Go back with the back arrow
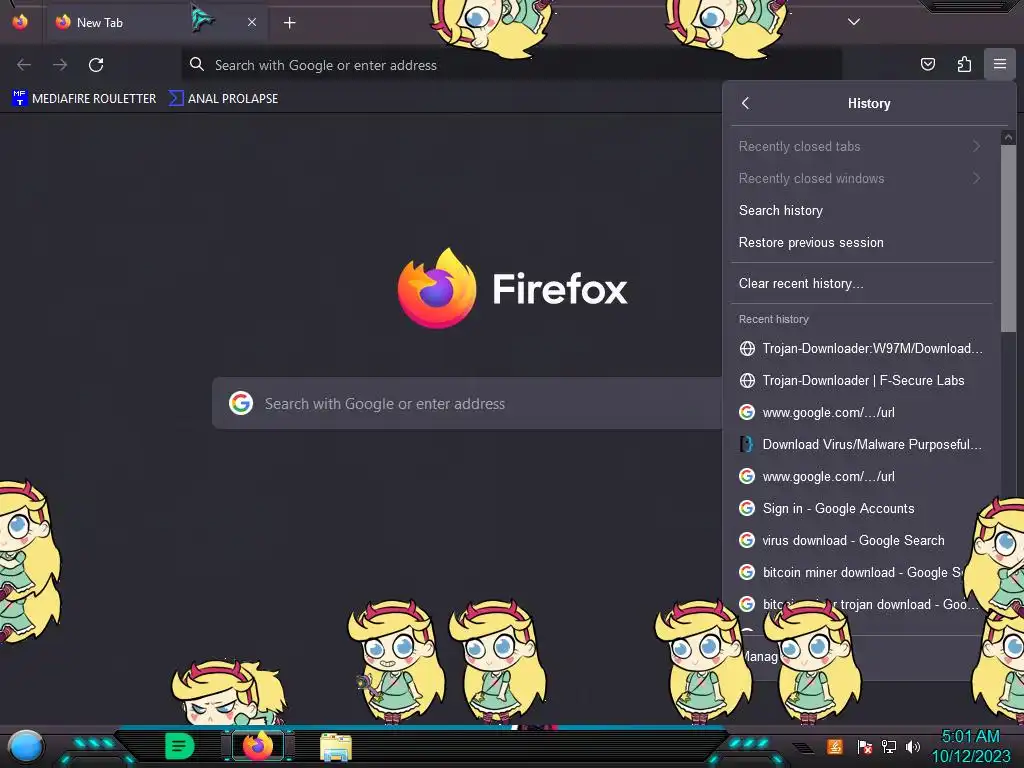This screenshot has width=1024, height=768. [24, 65]
